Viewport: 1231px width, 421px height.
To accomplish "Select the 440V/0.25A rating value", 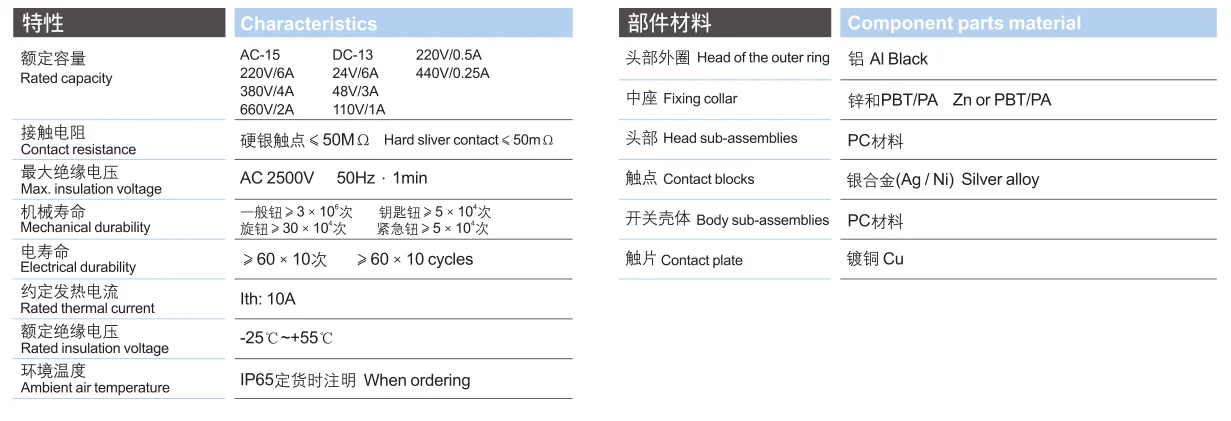I will coord(452,73).
